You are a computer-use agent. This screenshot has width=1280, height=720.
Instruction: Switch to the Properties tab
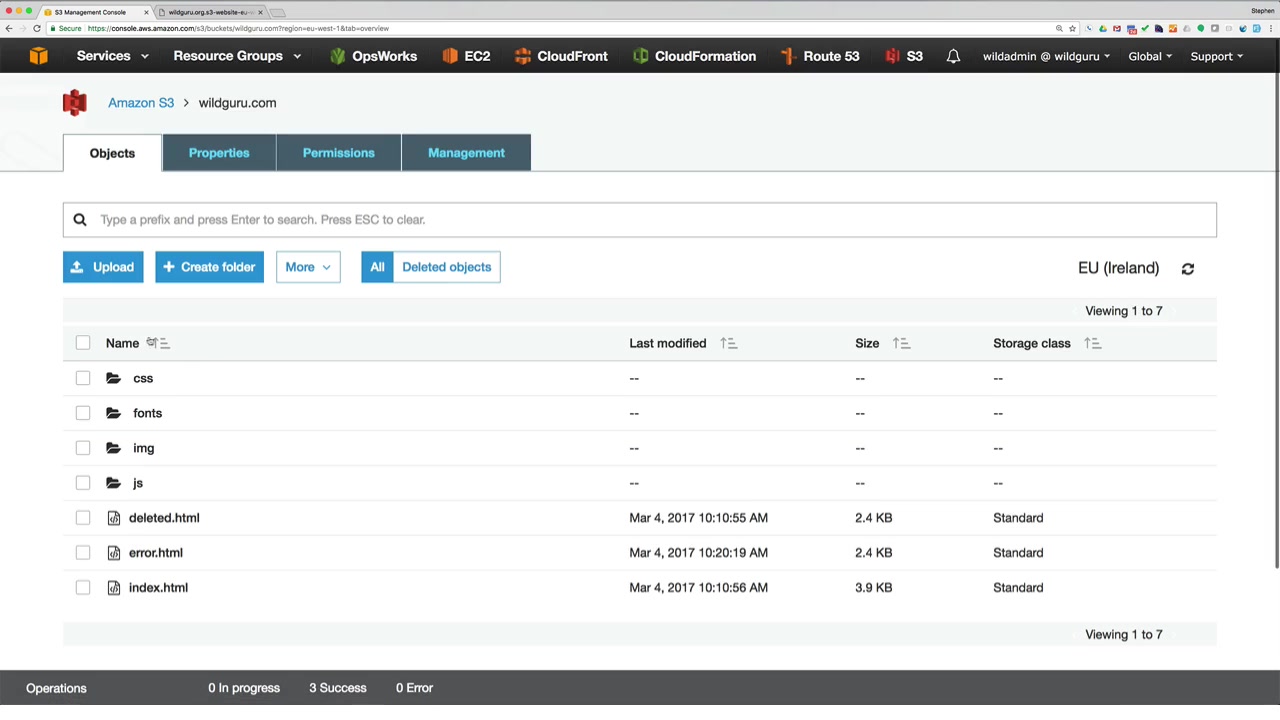(219, 153)
